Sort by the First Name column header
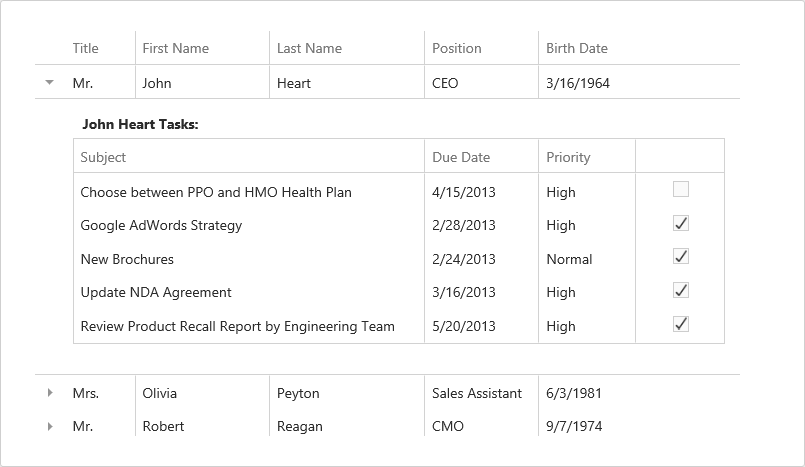Image resolution: width=805 pixels, height=467 pixels. [x=176, y=48]
